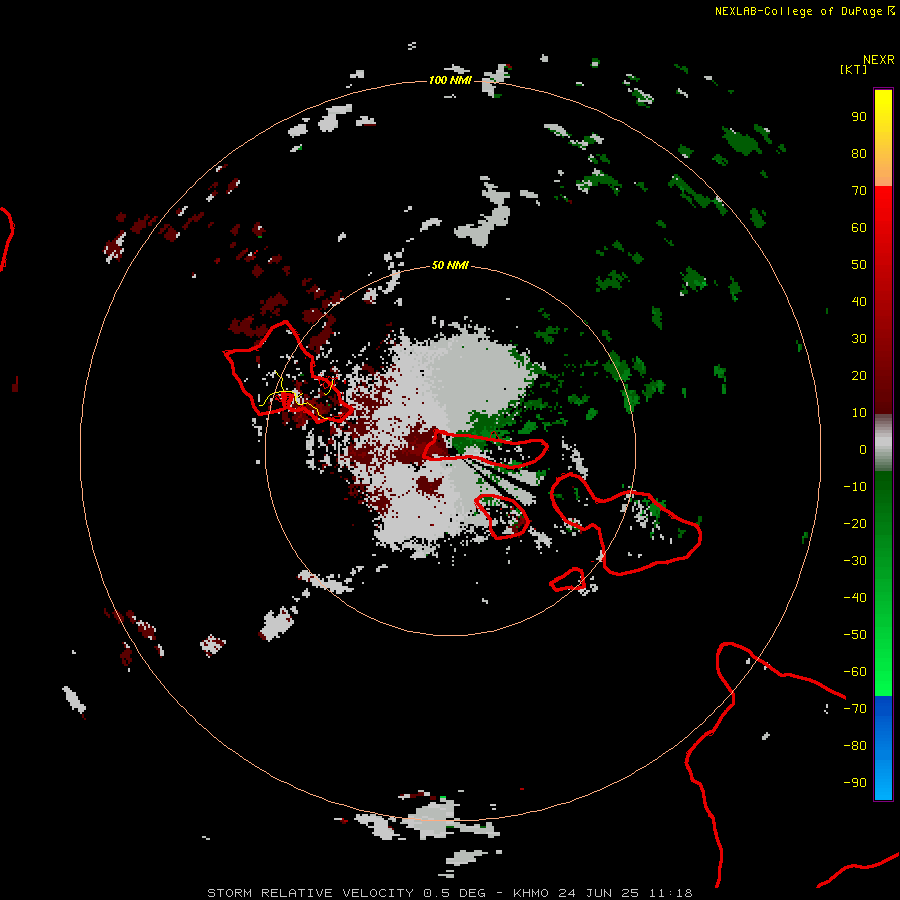Screen dimensions: 900x900
Task: Click the -80 value on the color scale
Action: point(855,746)
